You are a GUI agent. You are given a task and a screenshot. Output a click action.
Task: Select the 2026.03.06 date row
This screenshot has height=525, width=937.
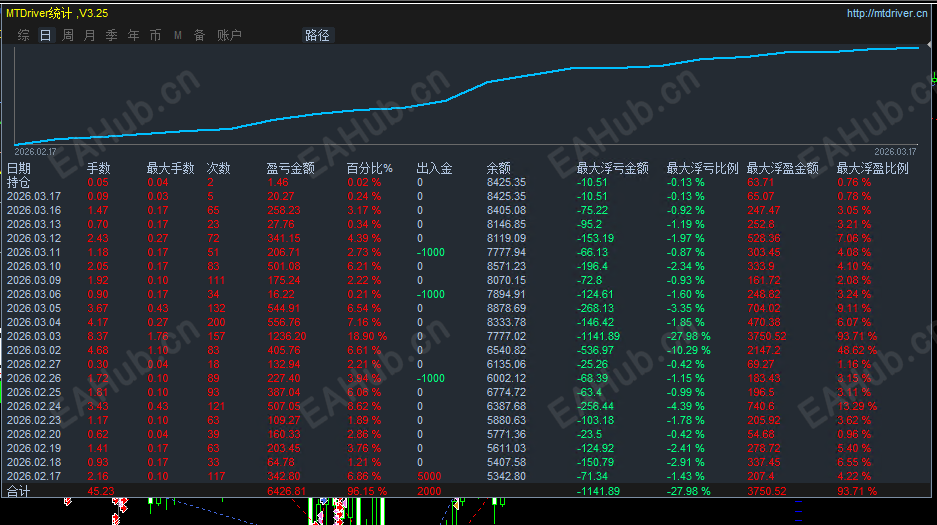[33, 294]
